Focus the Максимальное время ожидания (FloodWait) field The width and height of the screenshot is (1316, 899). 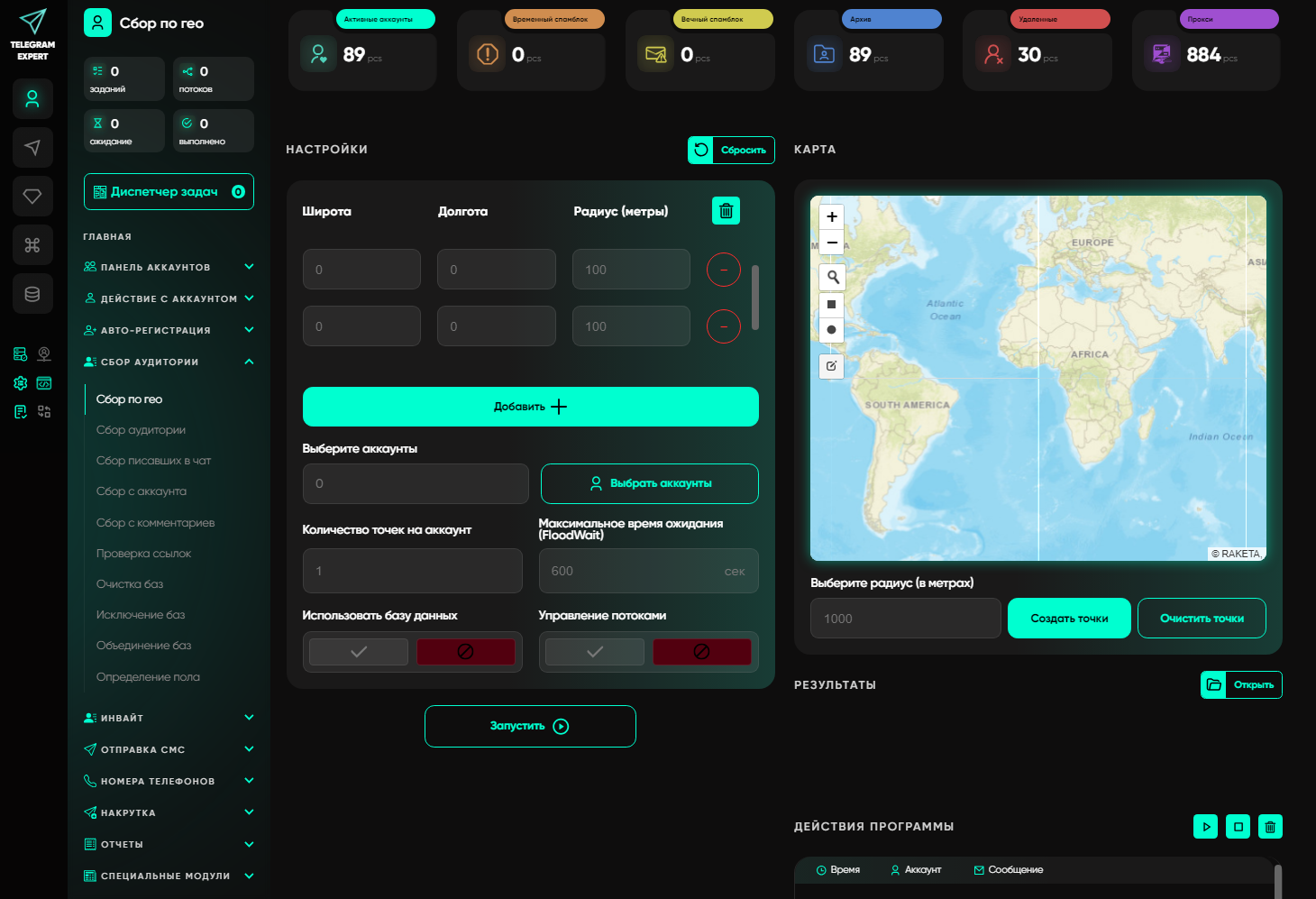coord(649,571)
